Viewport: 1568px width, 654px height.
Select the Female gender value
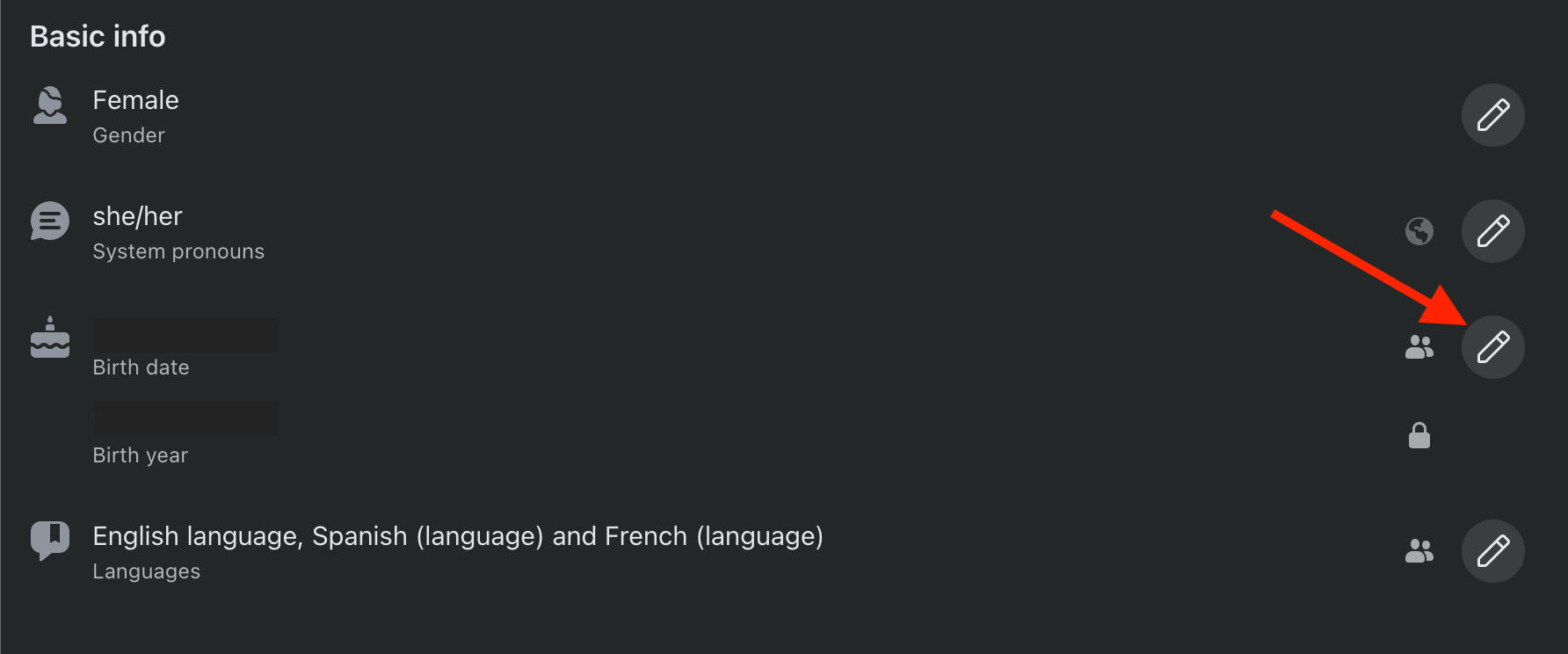tap(135, 100)
